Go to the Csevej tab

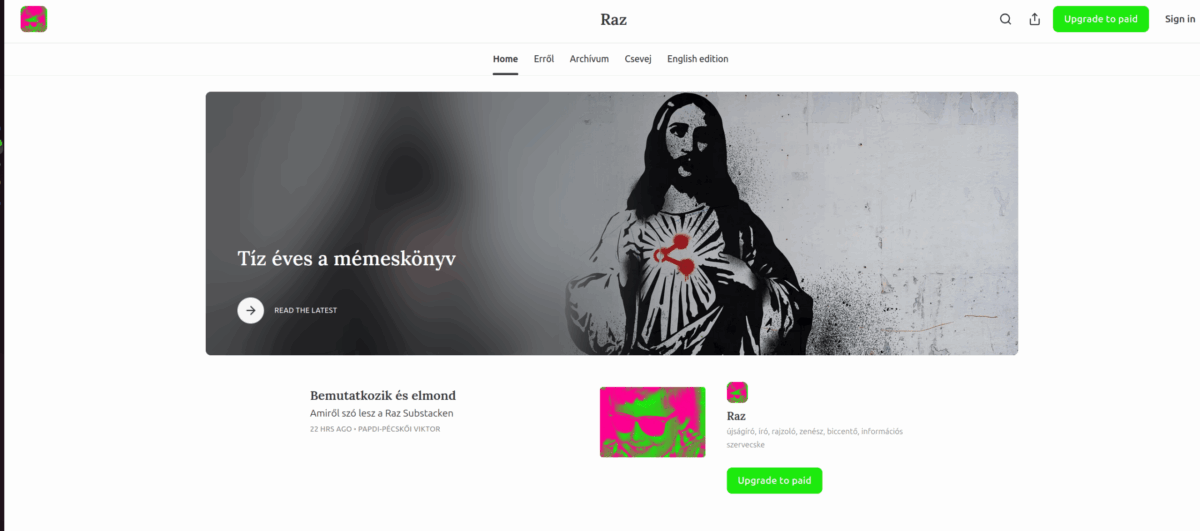(638, 59)
